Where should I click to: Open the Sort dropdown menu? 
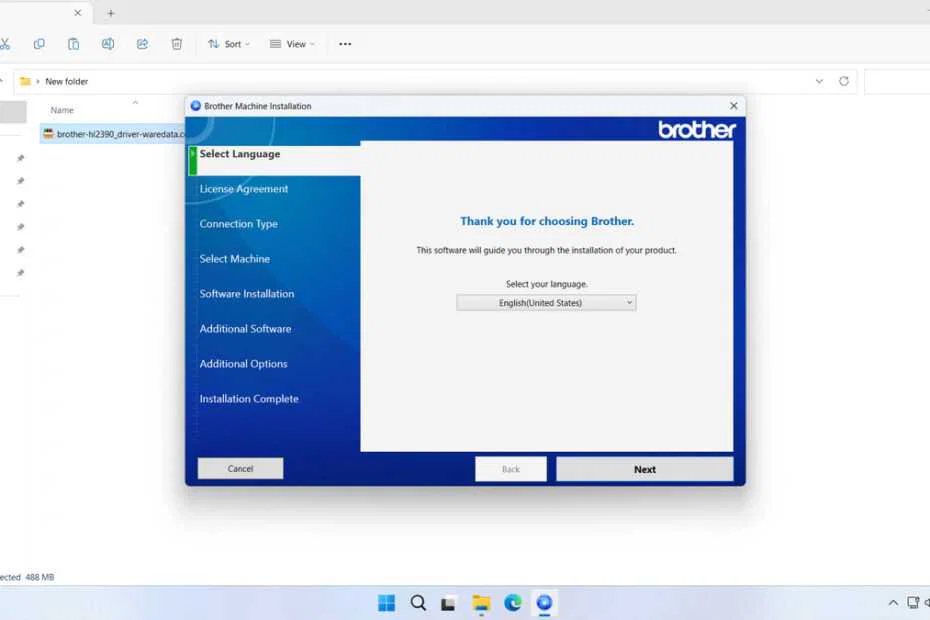228,44
